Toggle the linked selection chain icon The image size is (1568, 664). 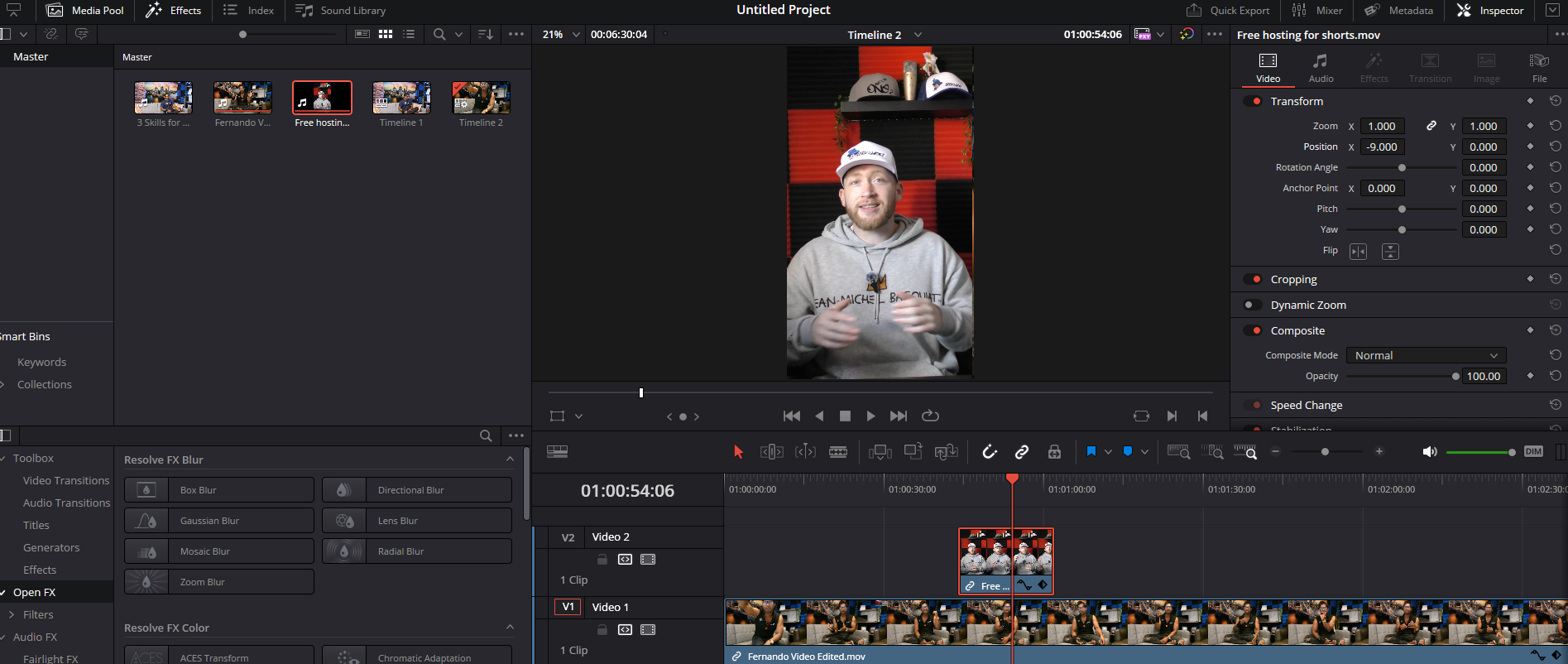pos(1022,451)
